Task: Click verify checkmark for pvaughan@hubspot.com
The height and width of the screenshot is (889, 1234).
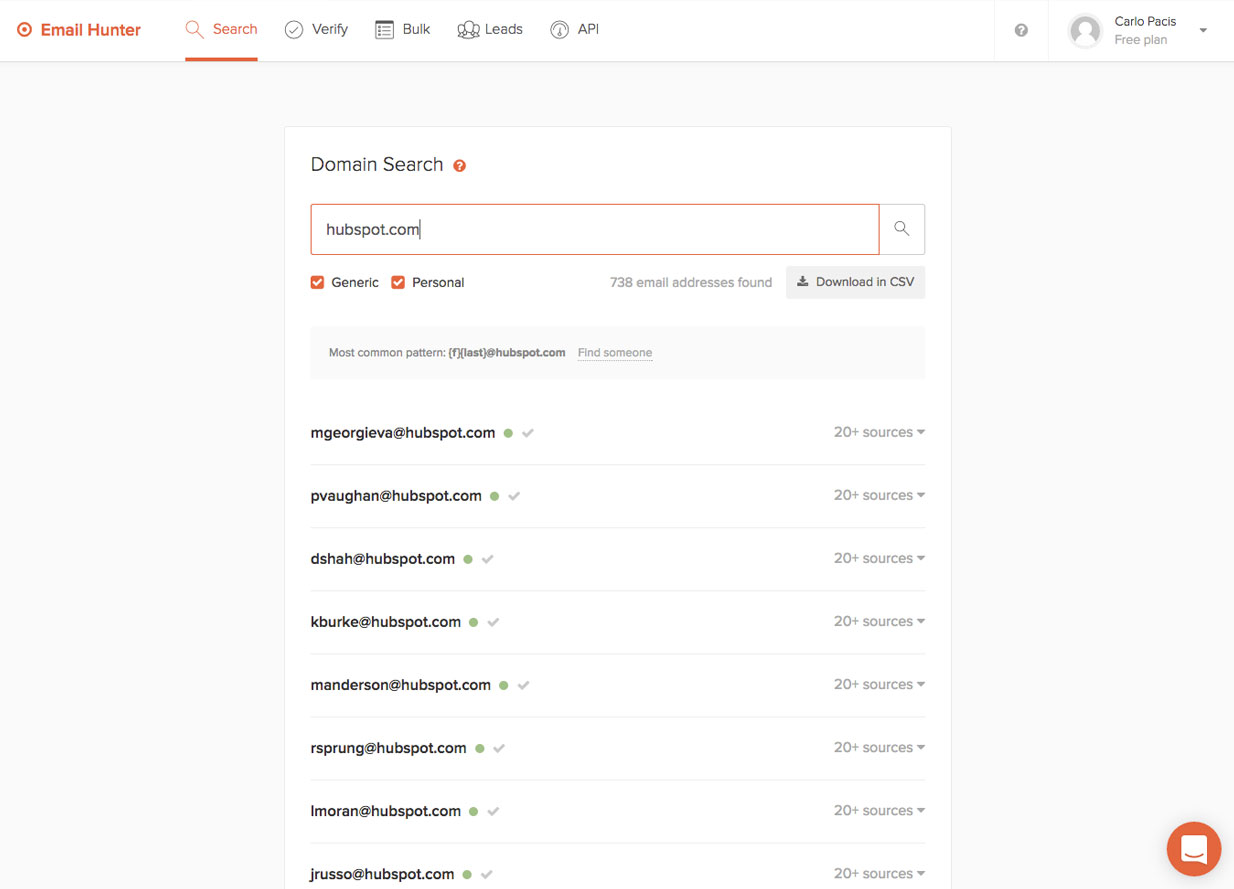Action: [x=514, y=496]
